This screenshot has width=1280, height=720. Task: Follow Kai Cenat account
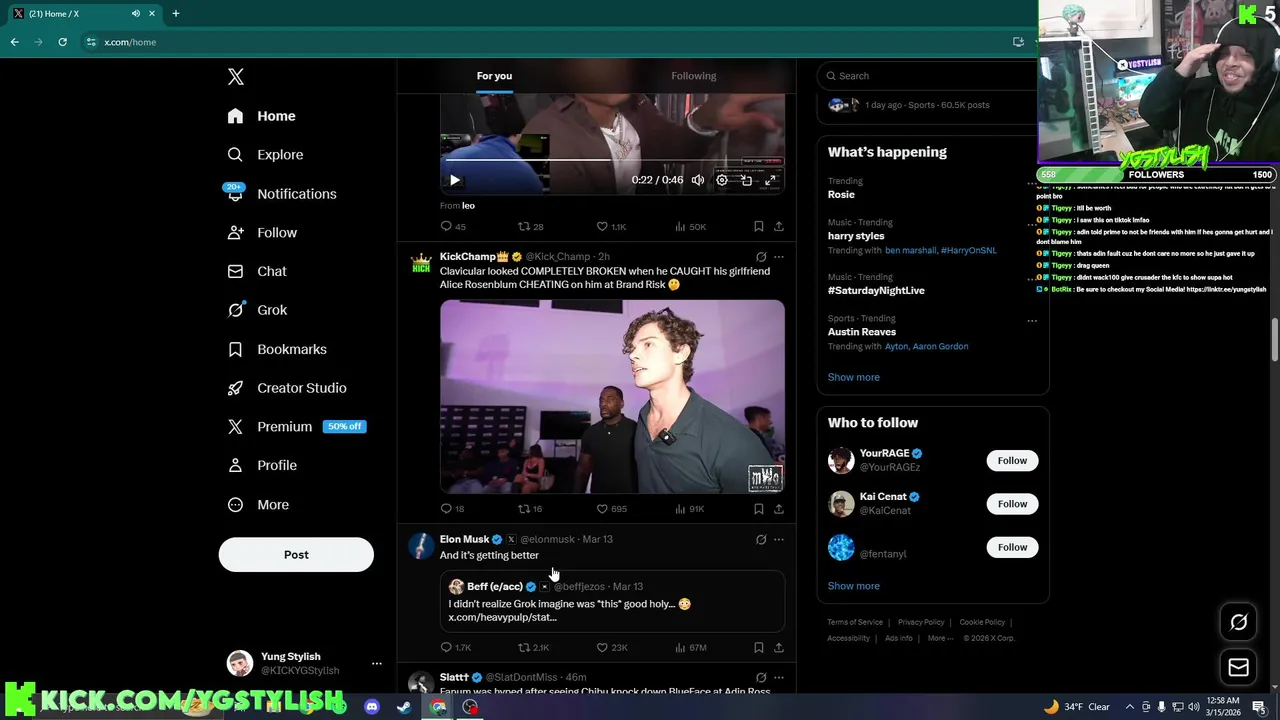point(1012,504)
